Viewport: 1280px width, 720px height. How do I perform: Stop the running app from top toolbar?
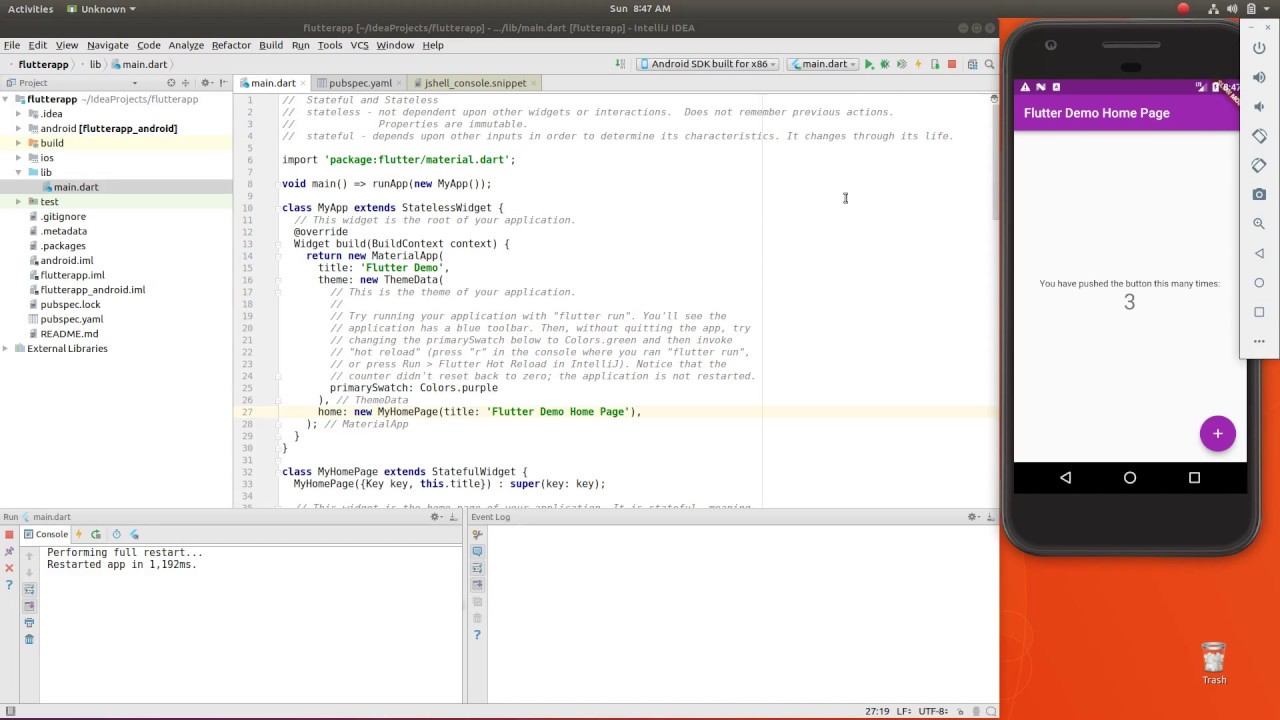click(x=952, y=64)
